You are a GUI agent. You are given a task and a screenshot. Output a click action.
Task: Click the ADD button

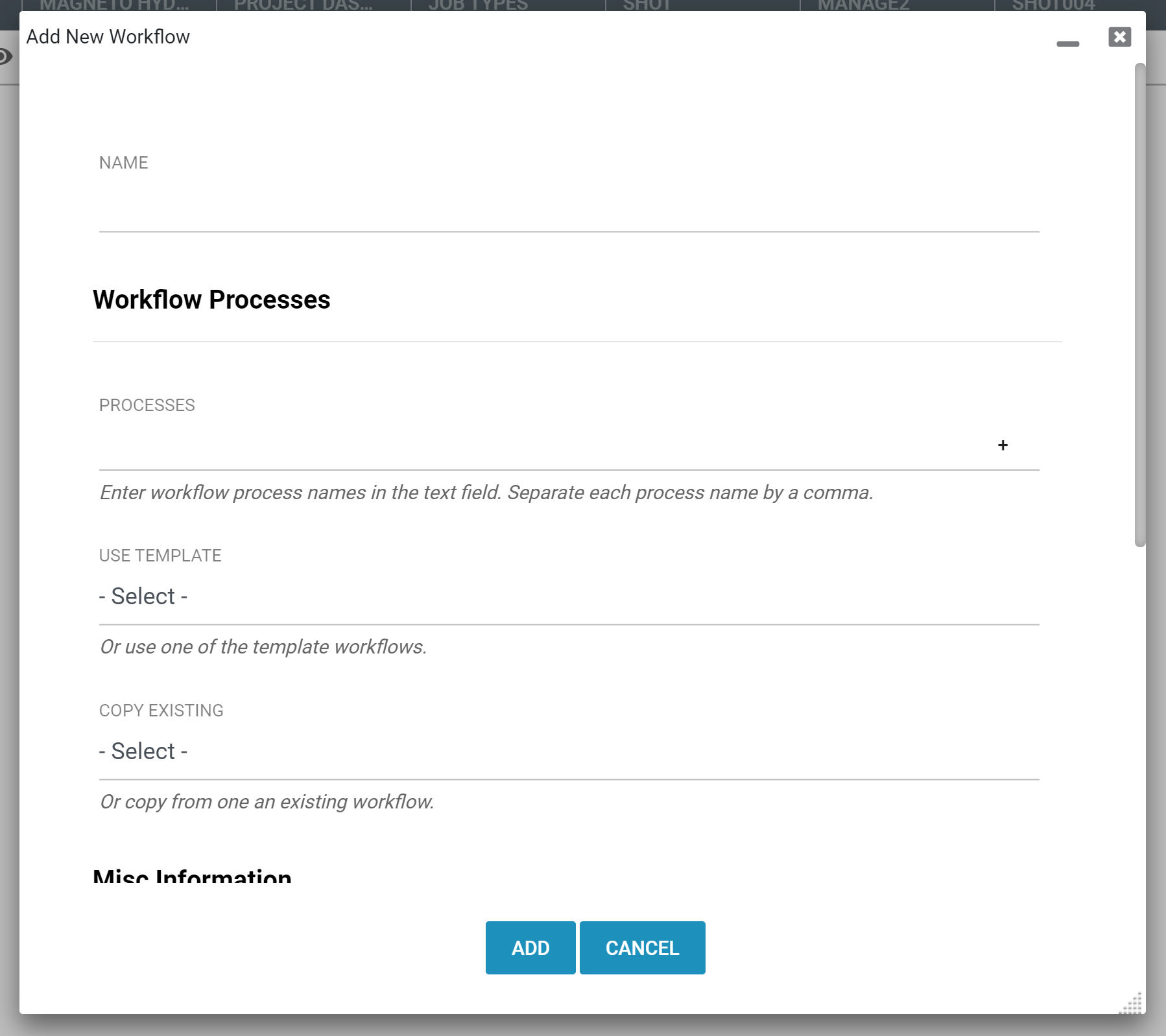530,948
